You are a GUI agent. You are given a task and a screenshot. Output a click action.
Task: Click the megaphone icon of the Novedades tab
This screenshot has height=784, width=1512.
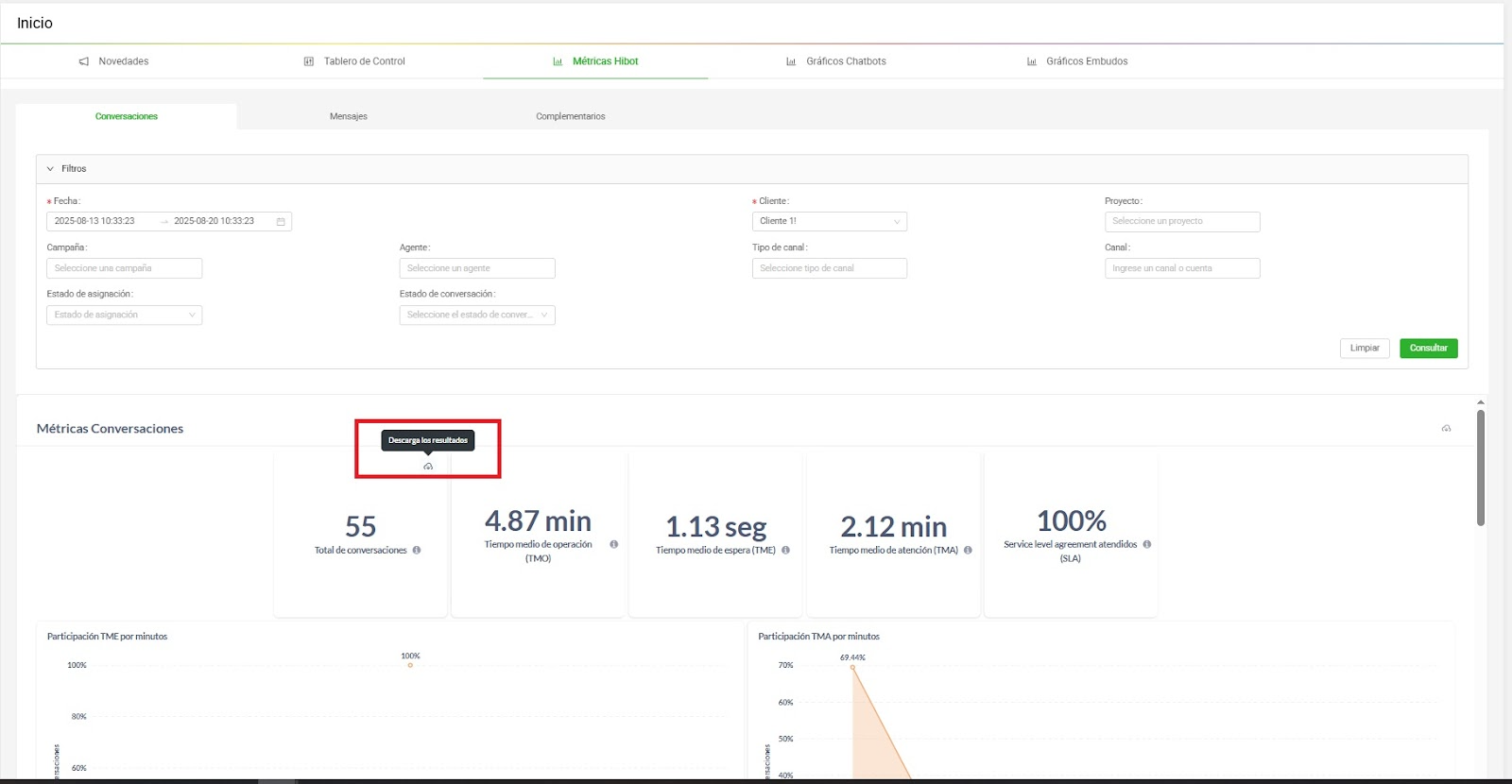pos(83,61)
